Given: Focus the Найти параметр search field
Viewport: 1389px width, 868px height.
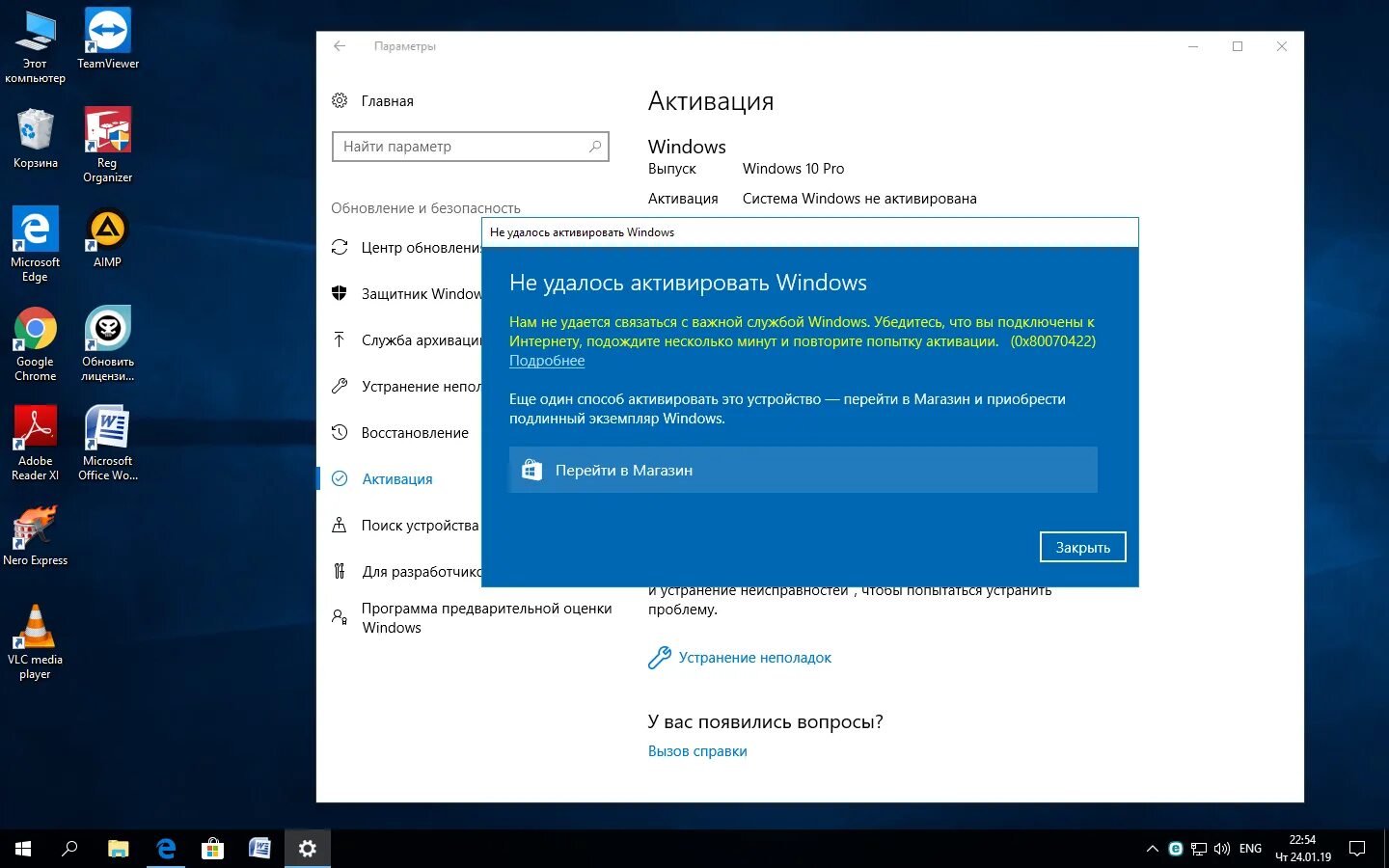Looking at the screenshot, I should click(471, 147).
